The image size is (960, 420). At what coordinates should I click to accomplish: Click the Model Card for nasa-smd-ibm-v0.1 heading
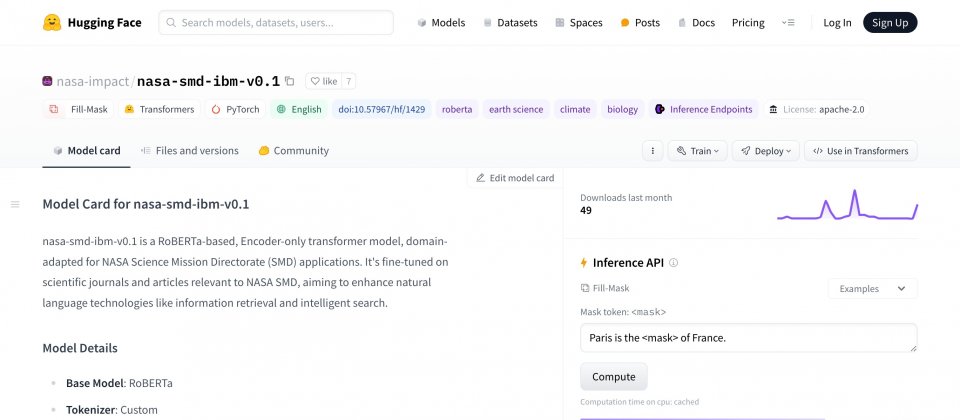point(146,204)
